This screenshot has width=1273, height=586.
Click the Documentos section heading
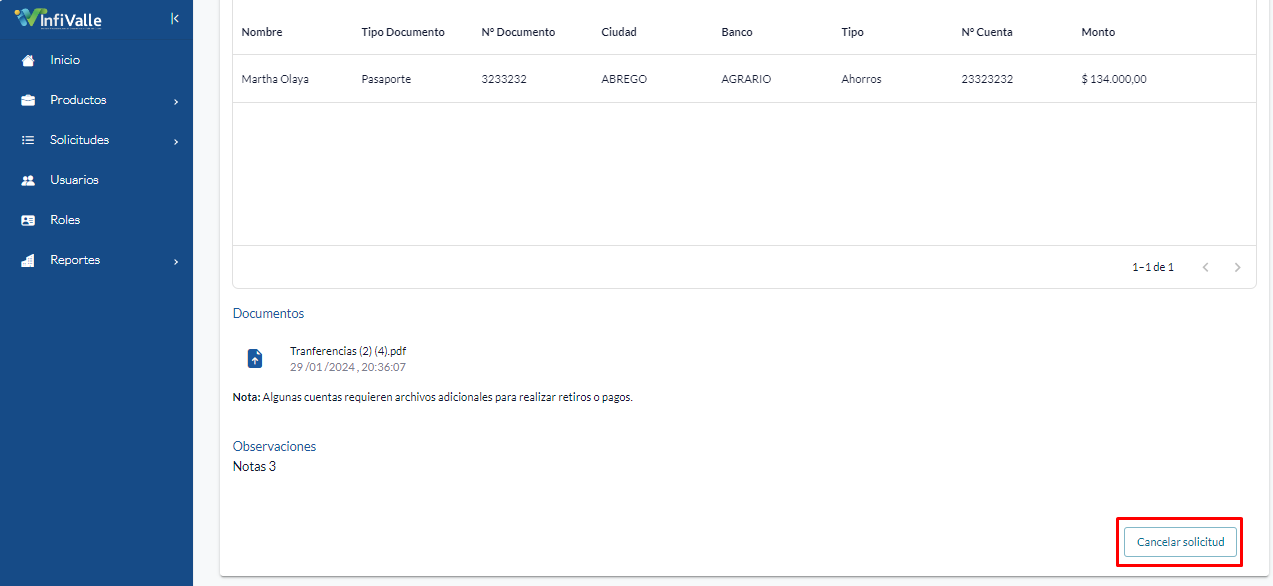click(268, 313)
